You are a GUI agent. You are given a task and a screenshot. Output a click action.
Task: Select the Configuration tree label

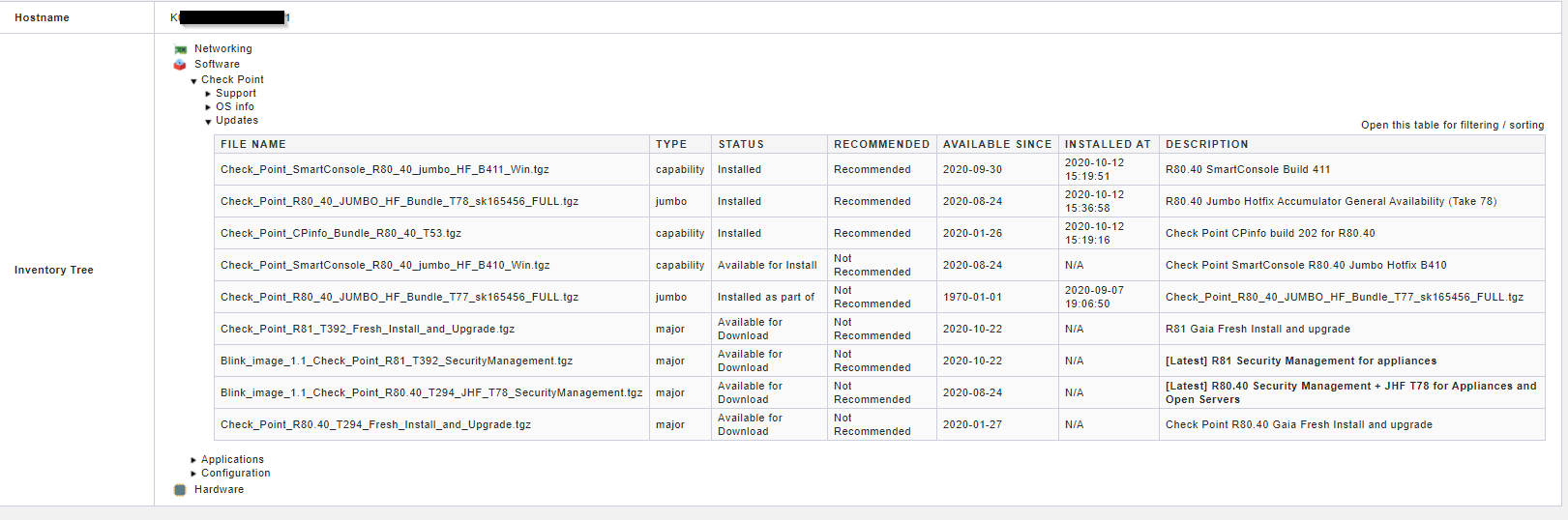pyautogui.click(x=236, y=473)
